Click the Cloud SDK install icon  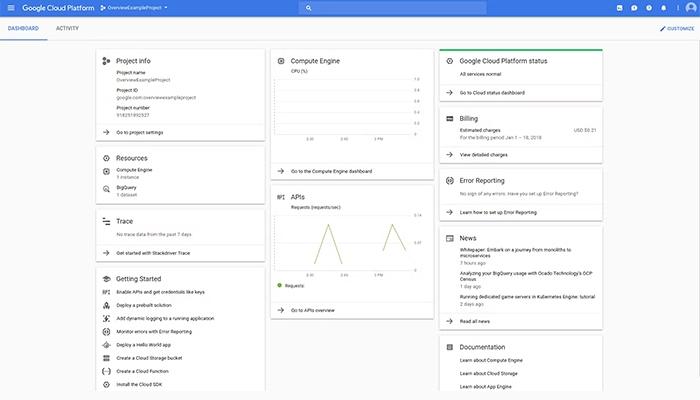tap(106, 384)
